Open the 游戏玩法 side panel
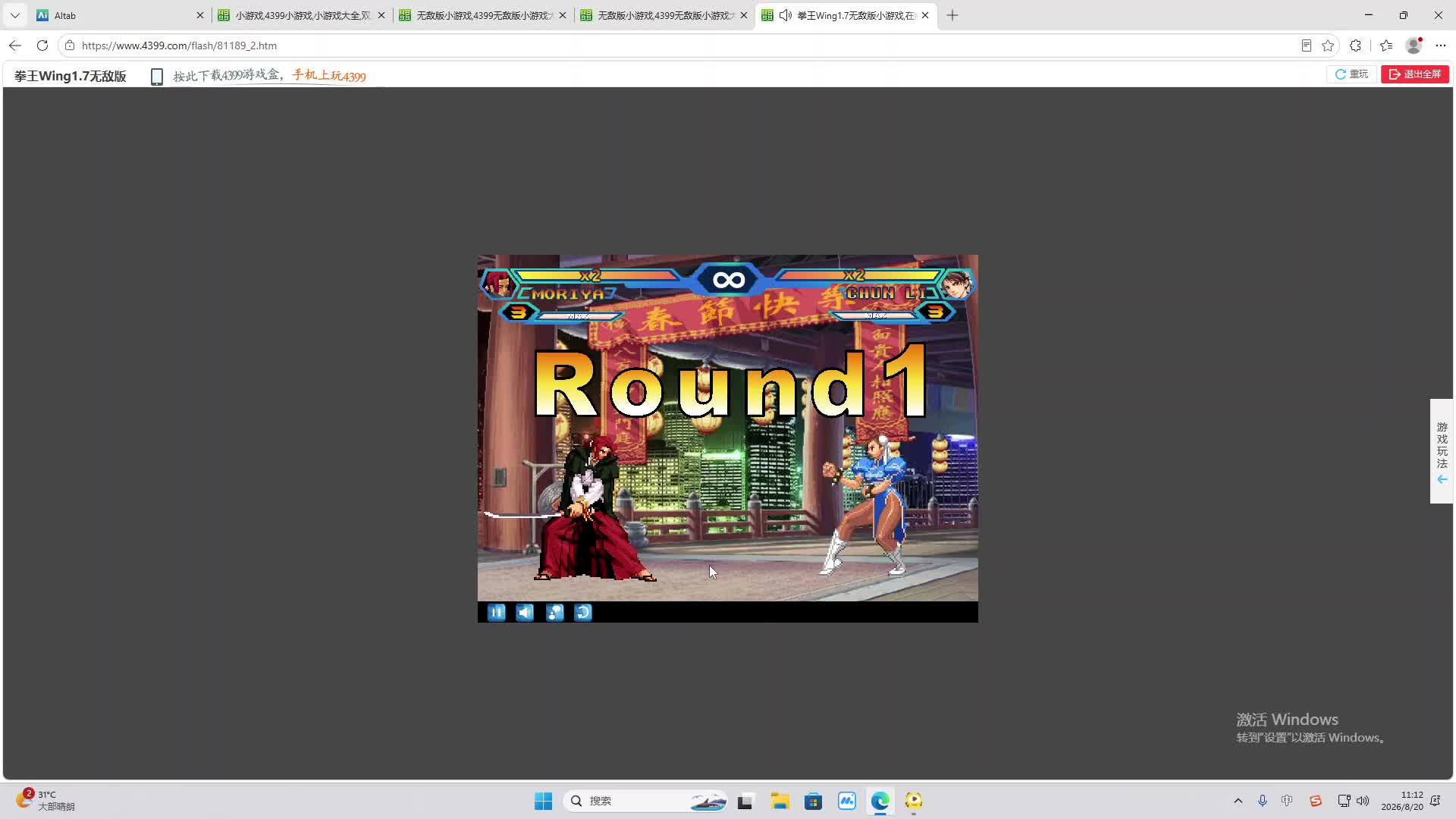 click(1442, 451)
